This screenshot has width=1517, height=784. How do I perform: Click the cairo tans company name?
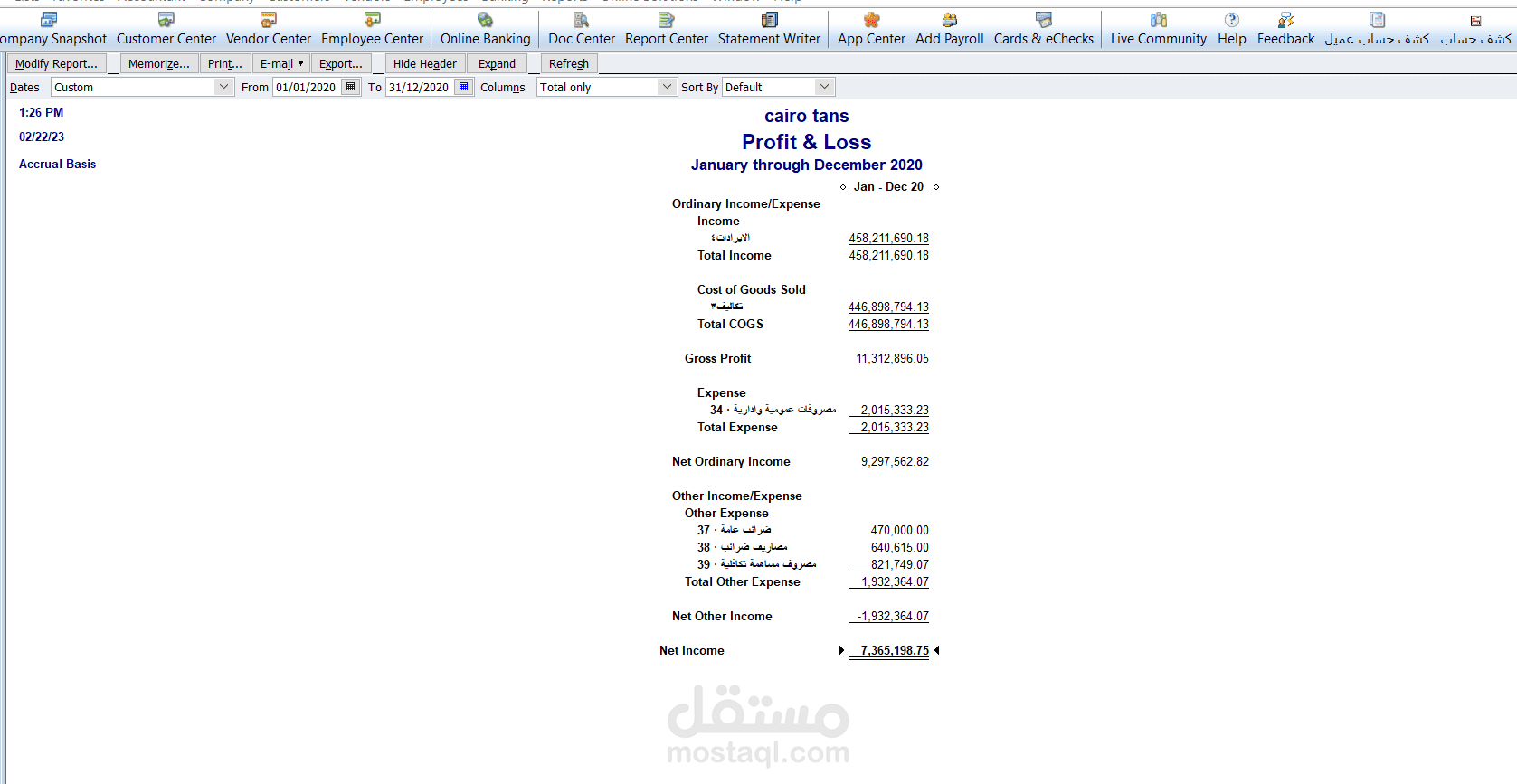807,116
